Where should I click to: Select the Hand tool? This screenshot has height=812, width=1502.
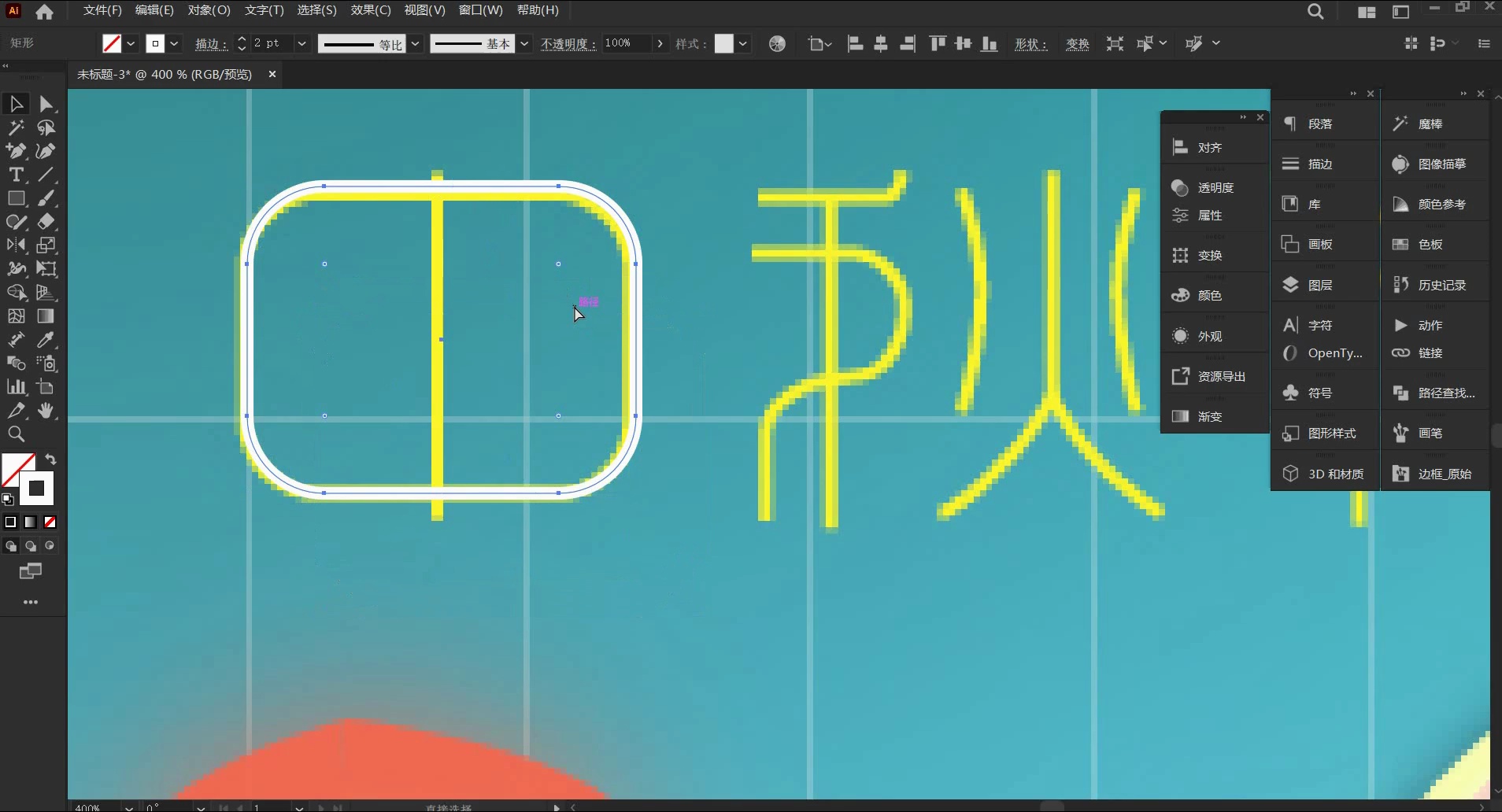[46, 411]
